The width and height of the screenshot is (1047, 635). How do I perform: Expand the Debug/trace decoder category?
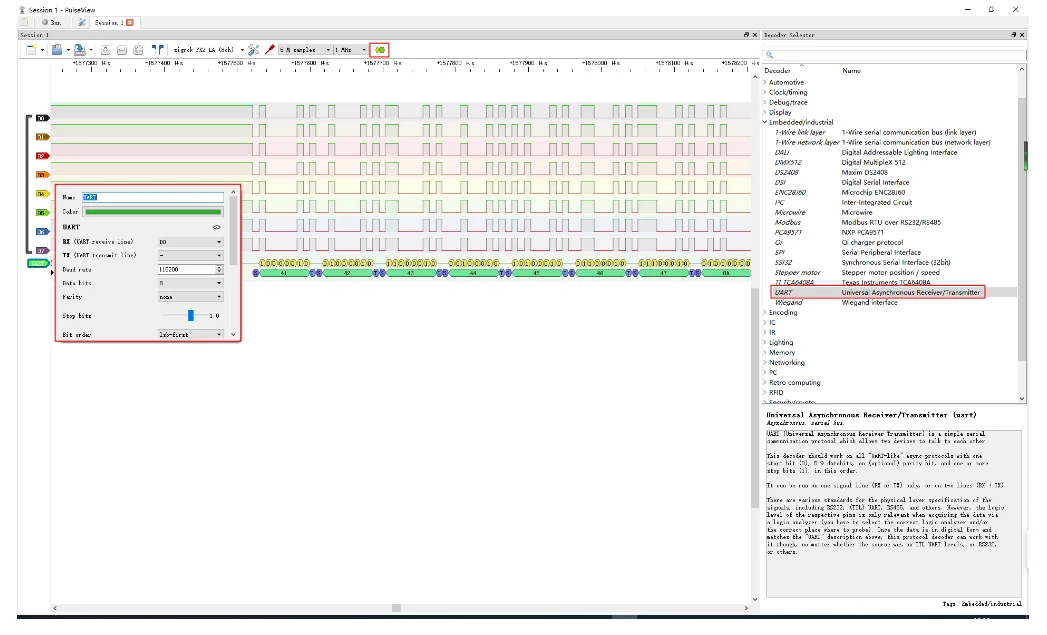pyautogui.click(x=765, y=102)
